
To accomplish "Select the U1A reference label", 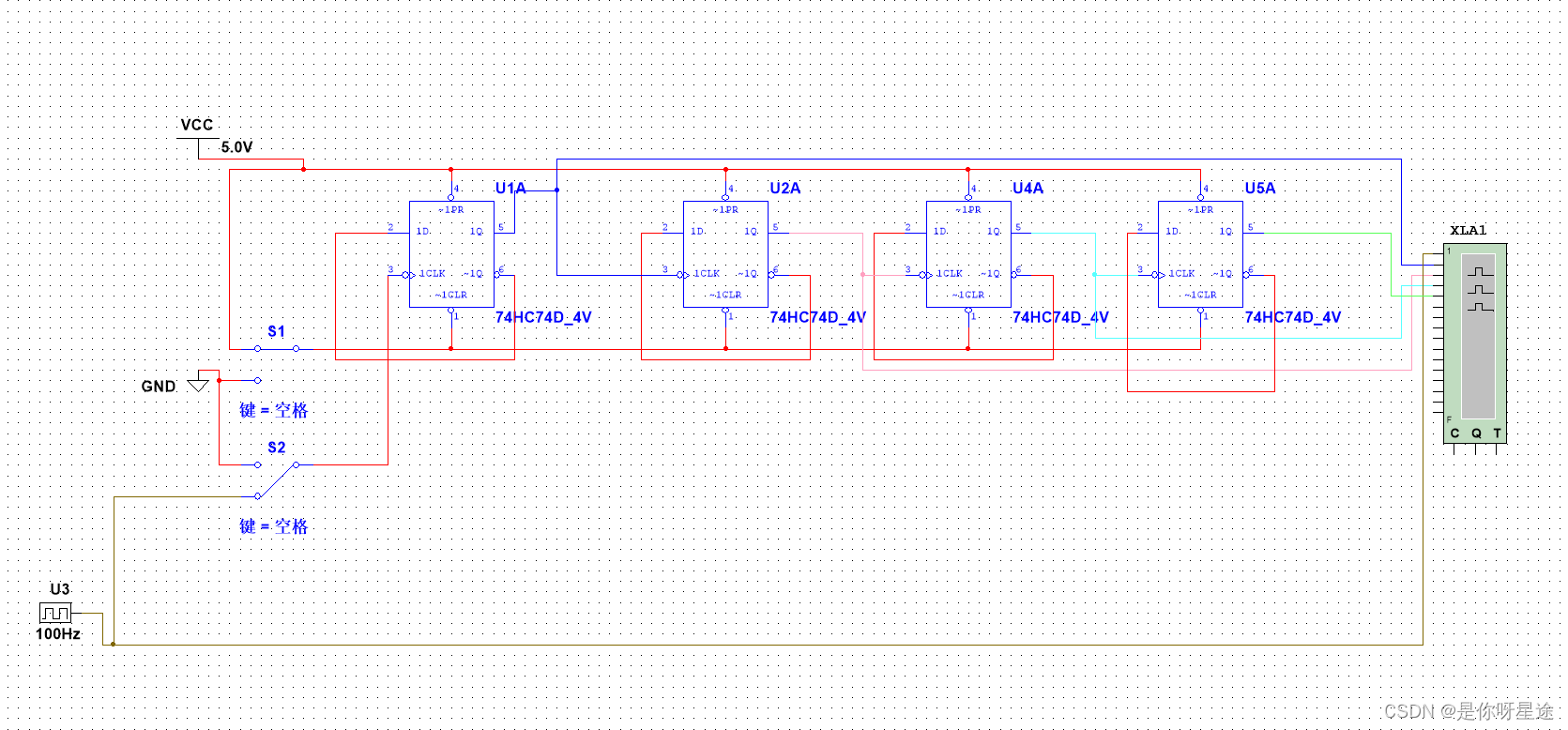I will [510, 188].
